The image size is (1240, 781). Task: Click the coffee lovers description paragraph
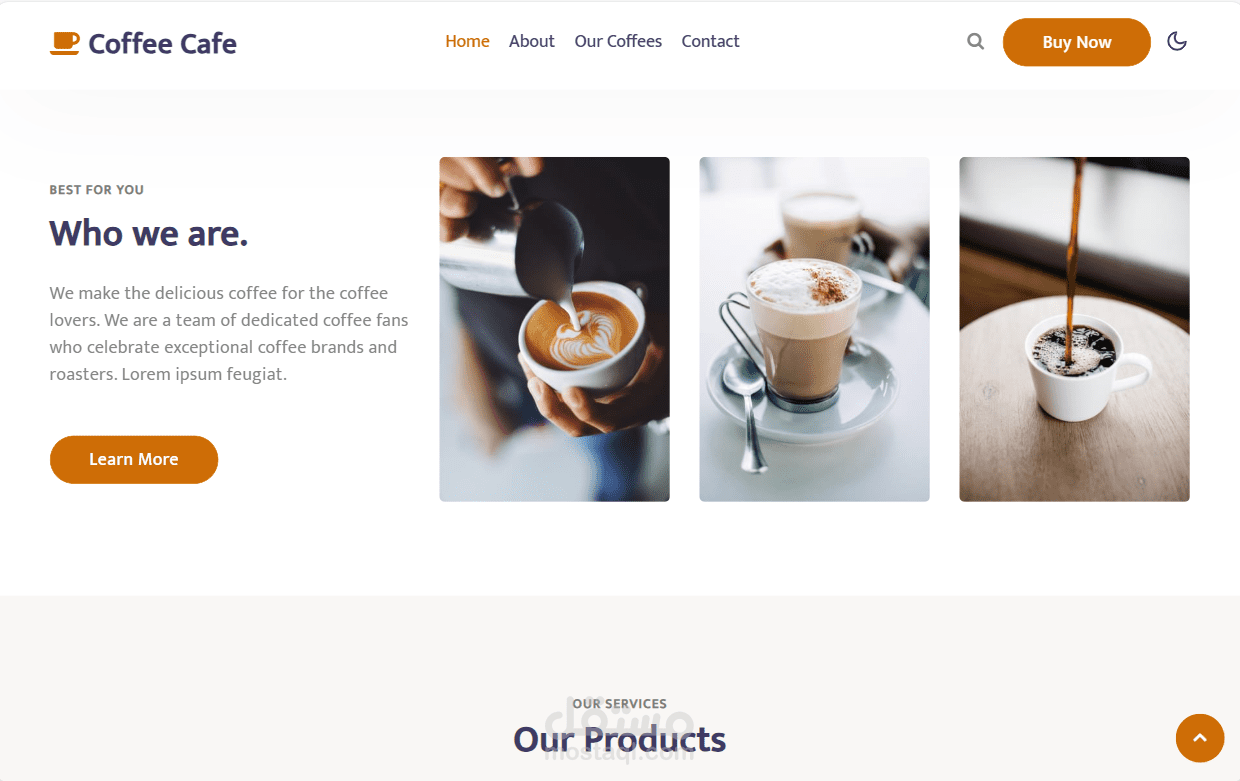tap(229, 334)
